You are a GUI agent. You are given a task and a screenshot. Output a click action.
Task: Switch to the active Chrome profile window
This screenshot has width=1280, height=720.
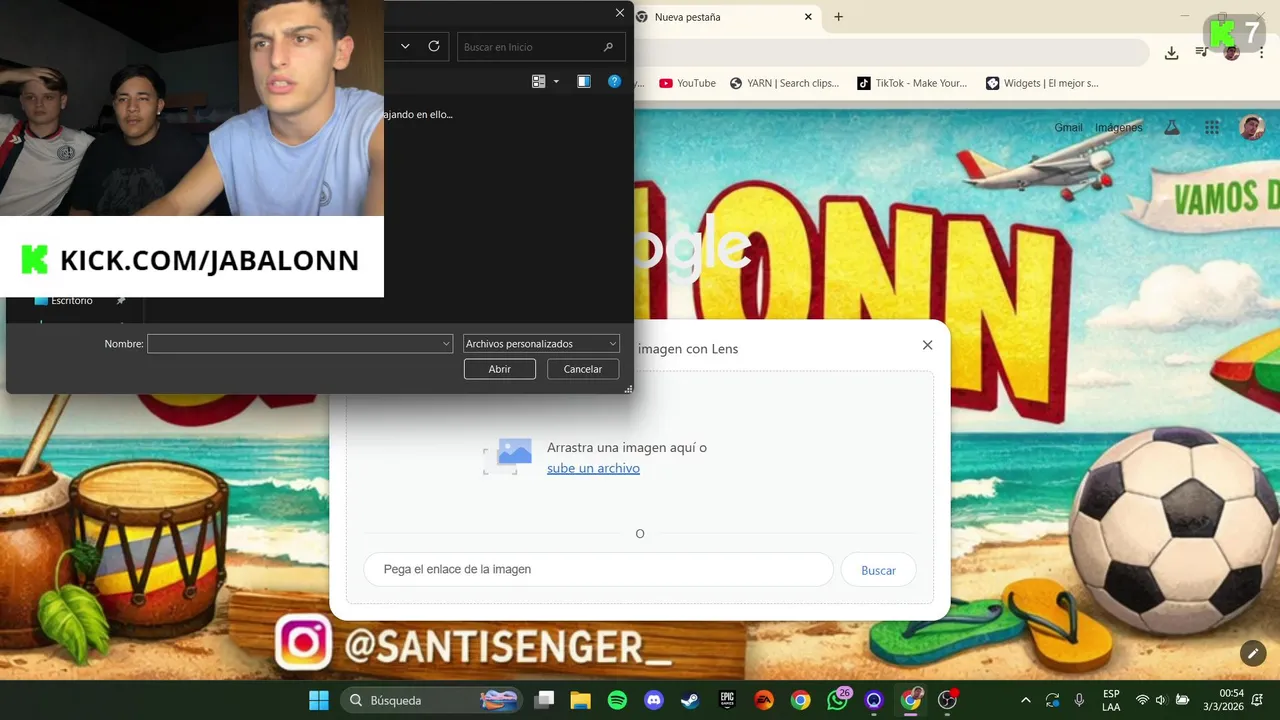tap(911, 700)
